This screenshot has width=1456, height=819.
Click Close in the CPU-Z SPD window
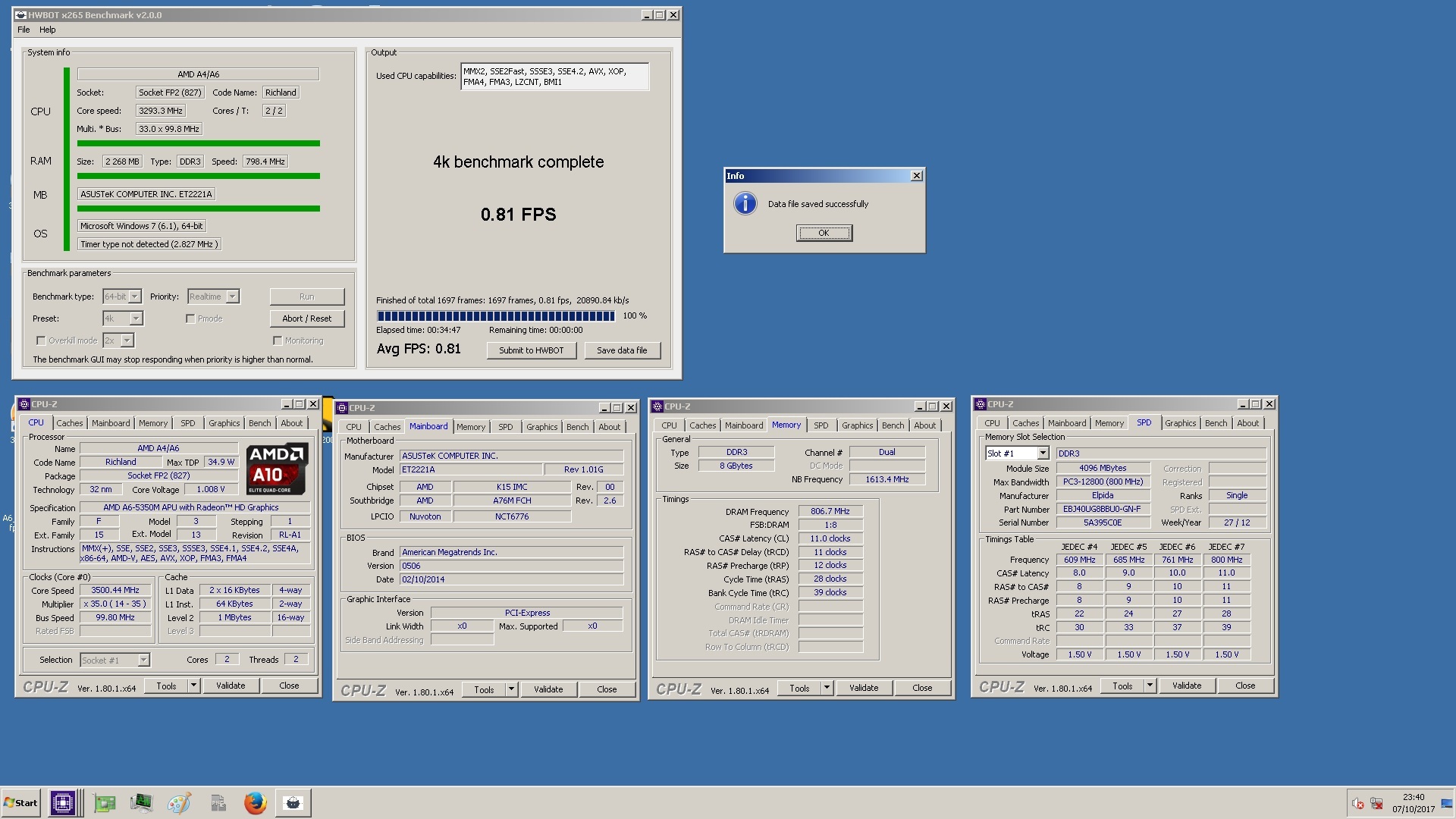click(x=1245, y=686)
